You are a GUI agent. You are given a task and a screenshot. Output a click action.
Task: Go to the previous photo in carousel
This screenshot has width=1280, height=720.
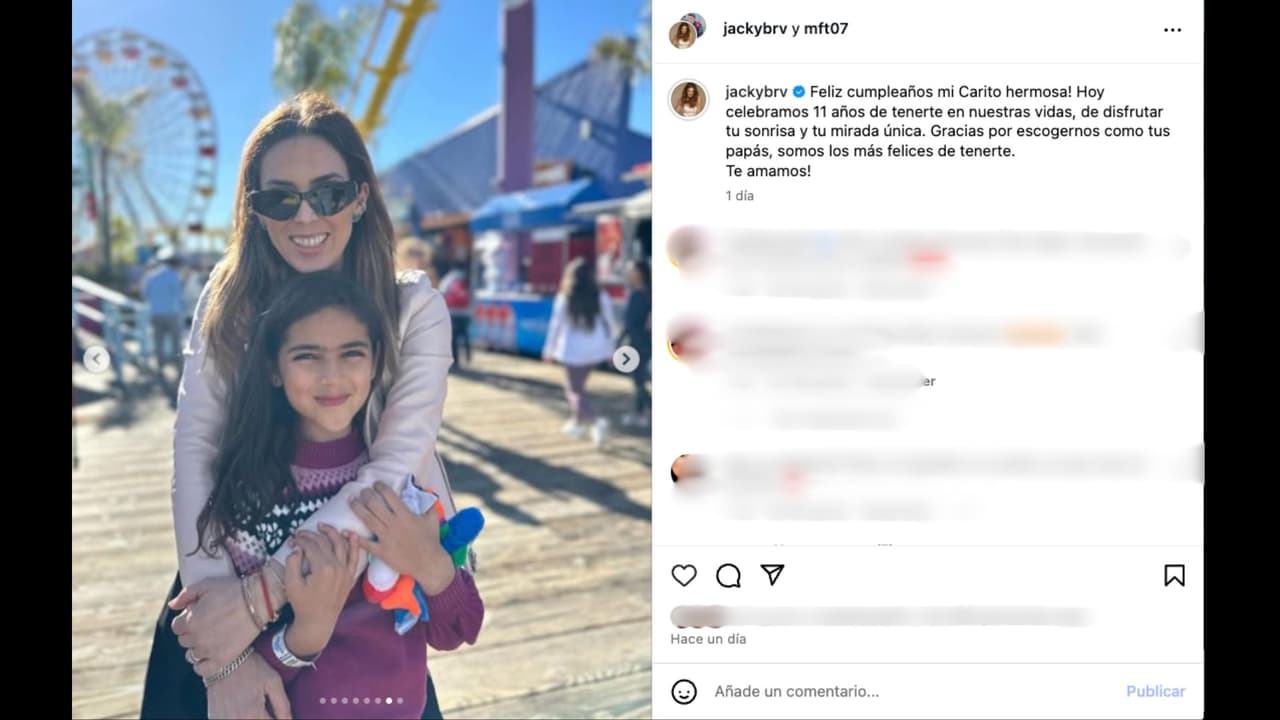[96, 359]
